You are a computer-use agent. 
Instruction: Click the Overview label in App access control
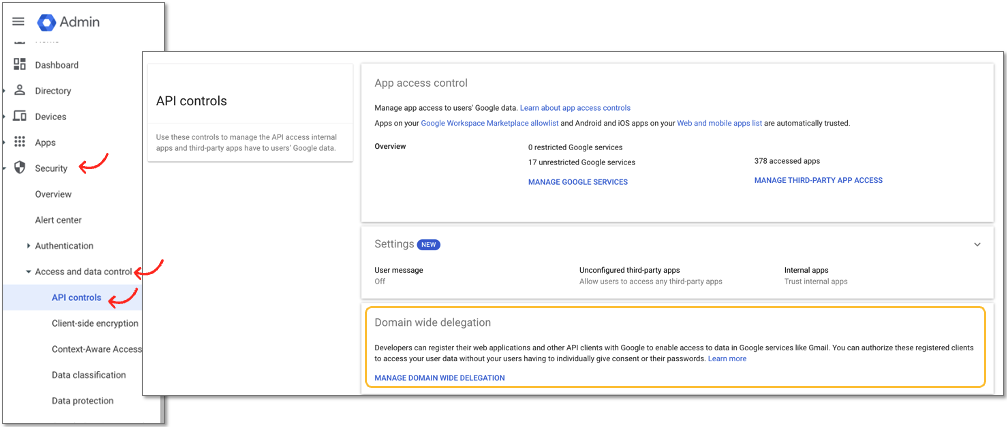coord(390,146)
